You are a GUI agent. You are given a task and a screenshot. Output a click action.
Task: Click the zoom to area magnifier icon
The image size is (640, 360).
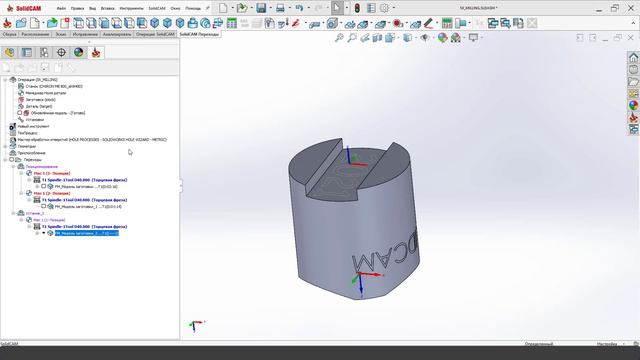(351, 38)
